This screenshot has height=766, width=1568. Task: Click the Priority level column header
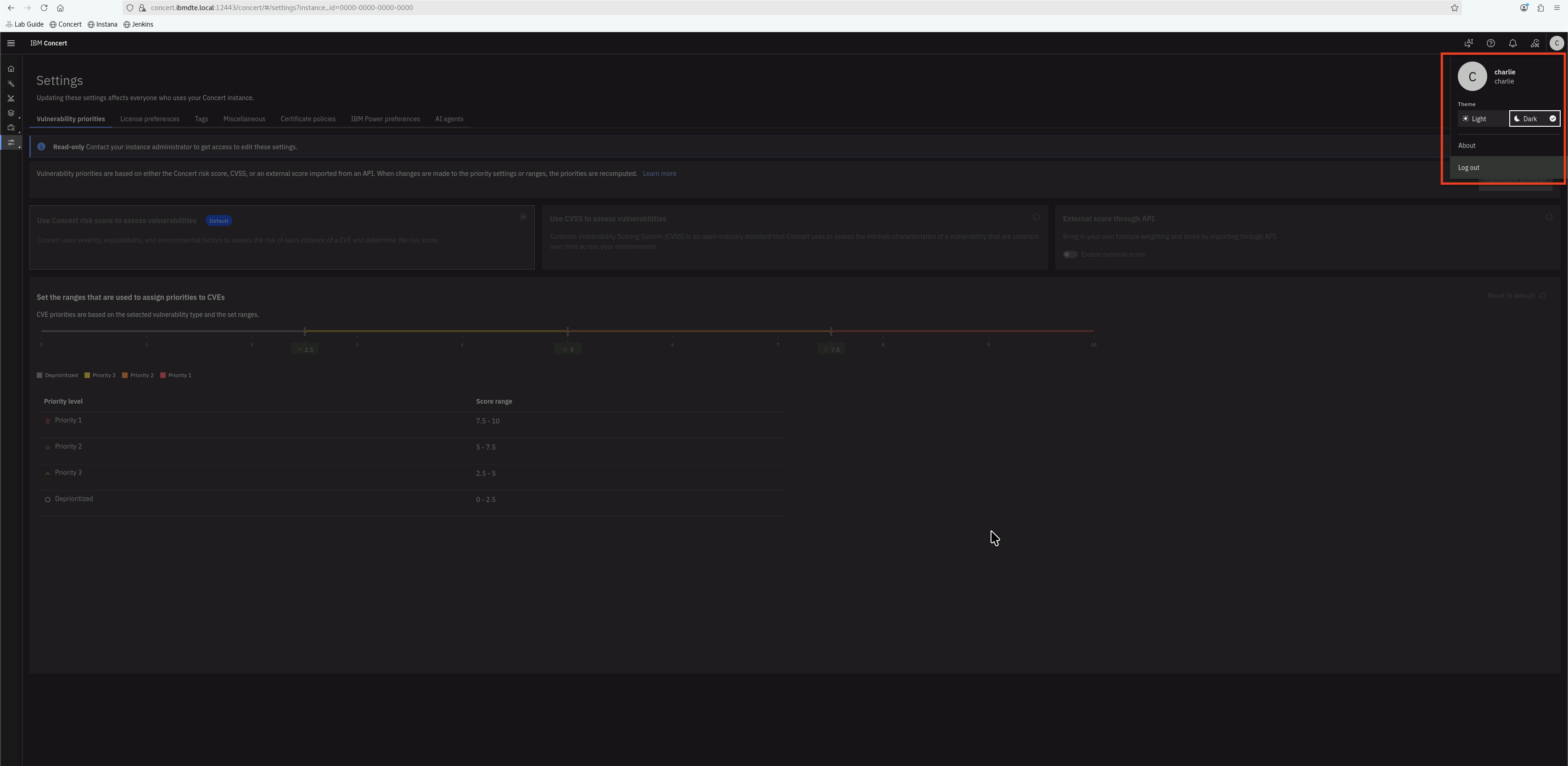[x=63, y=401]
